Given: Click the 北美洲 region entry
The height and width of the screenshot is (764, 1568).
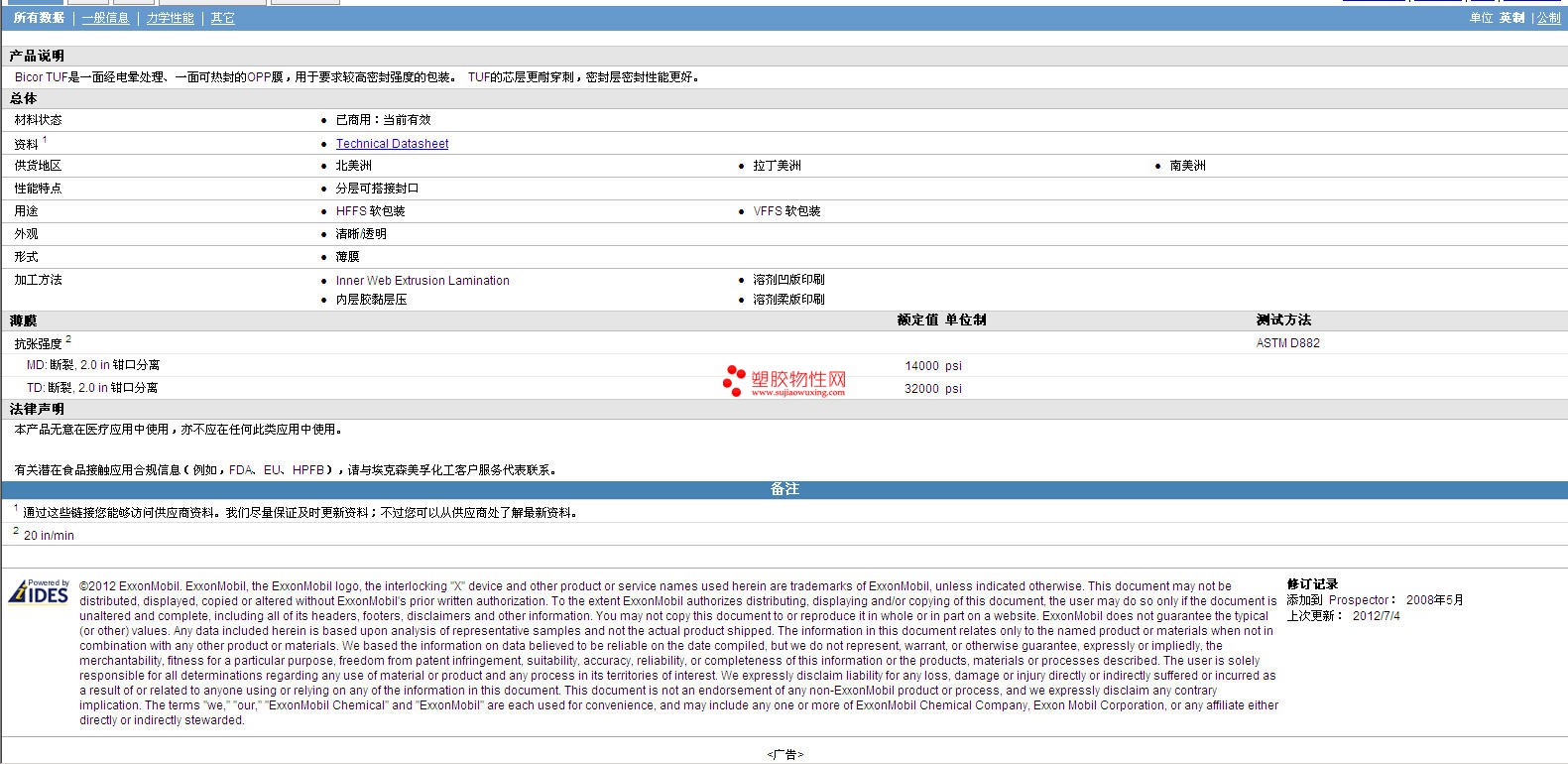Looking at the screenshot, I should pyautogui.click(x=354, y=166).
